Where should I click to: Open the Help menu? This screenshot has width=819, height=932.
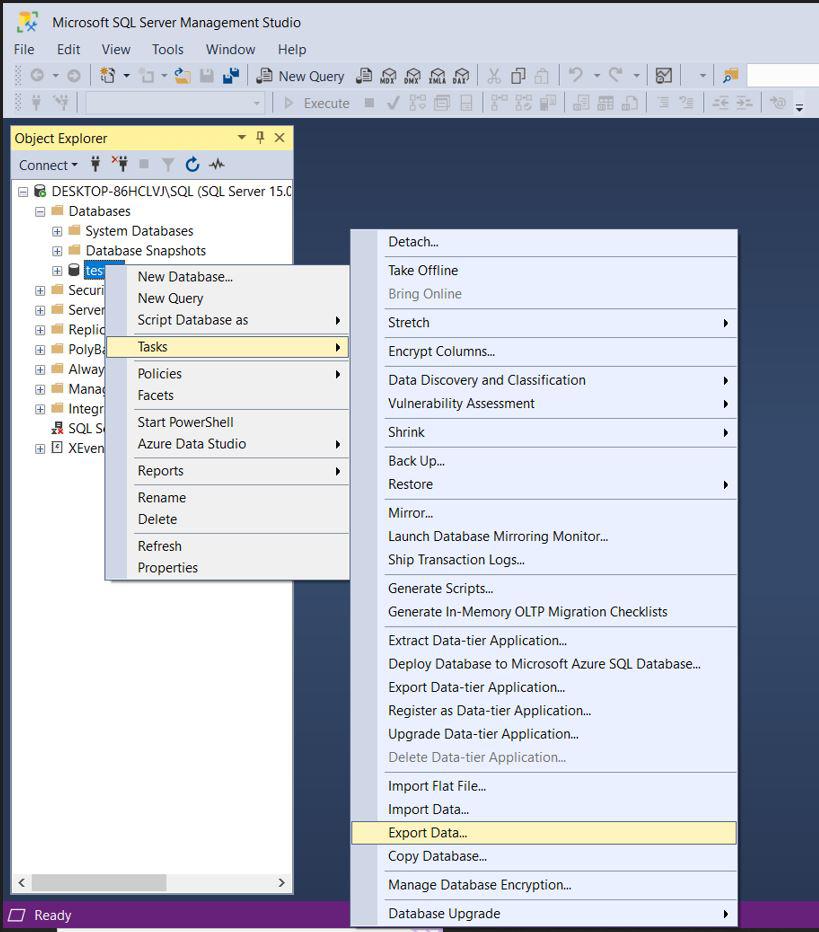(292, 49)
